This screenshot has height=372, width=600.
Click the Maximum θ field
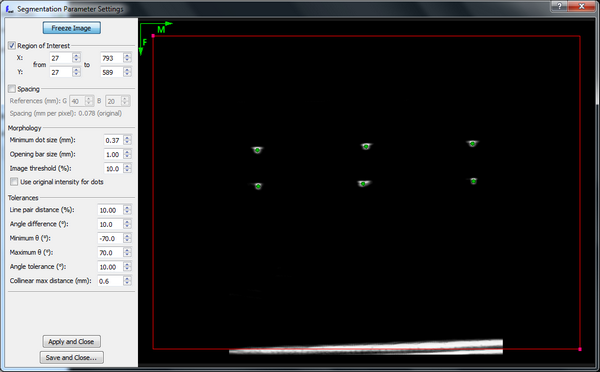pos(110,253)
